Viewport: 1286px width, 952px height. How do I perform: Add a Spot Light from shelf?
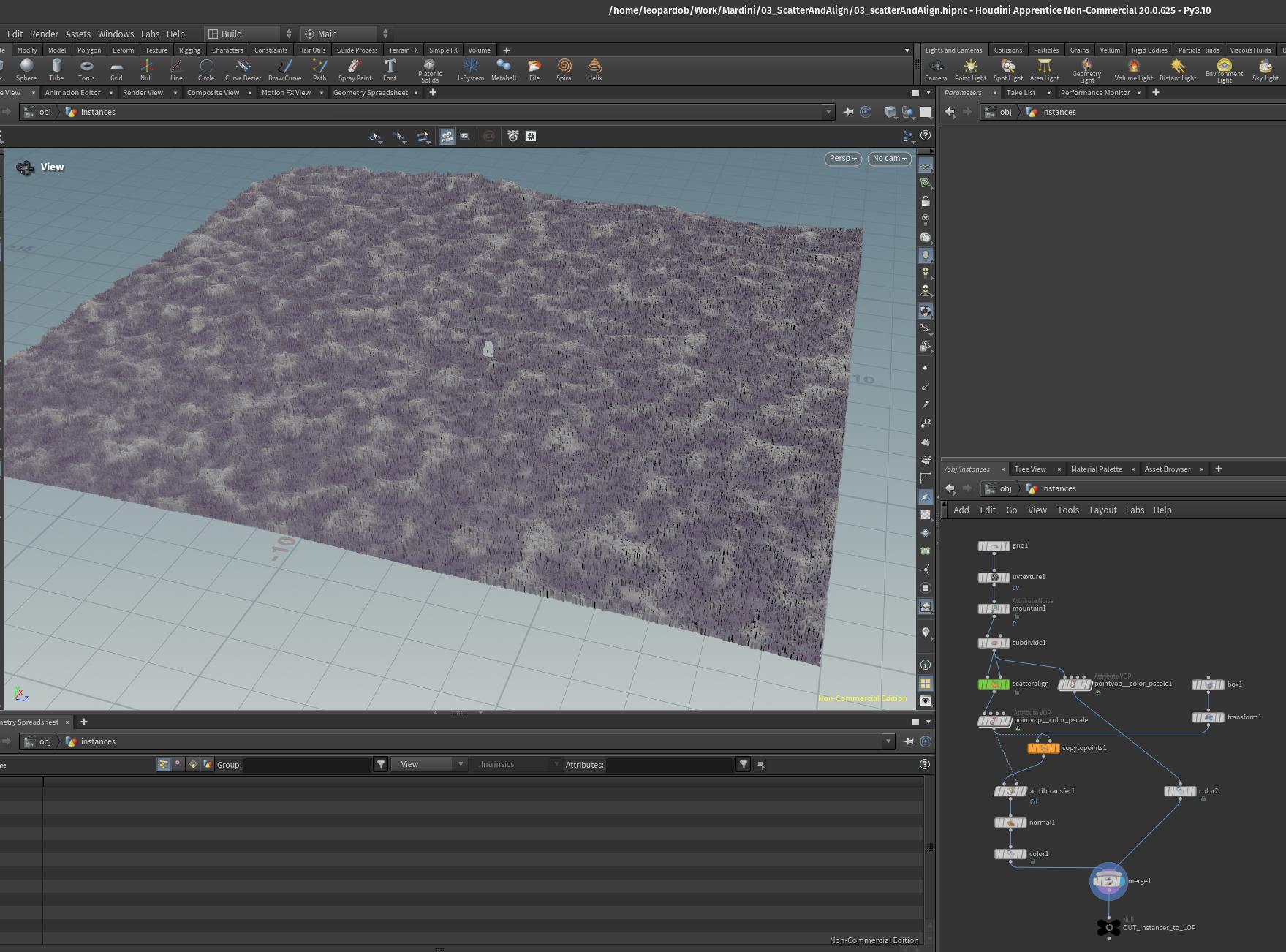[x=1008, y=70]
